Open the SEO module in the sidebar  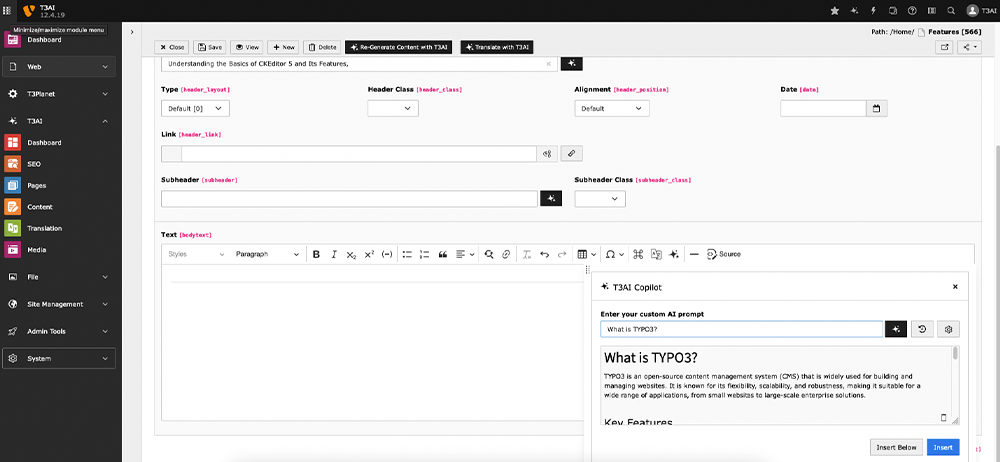[34, 164]
